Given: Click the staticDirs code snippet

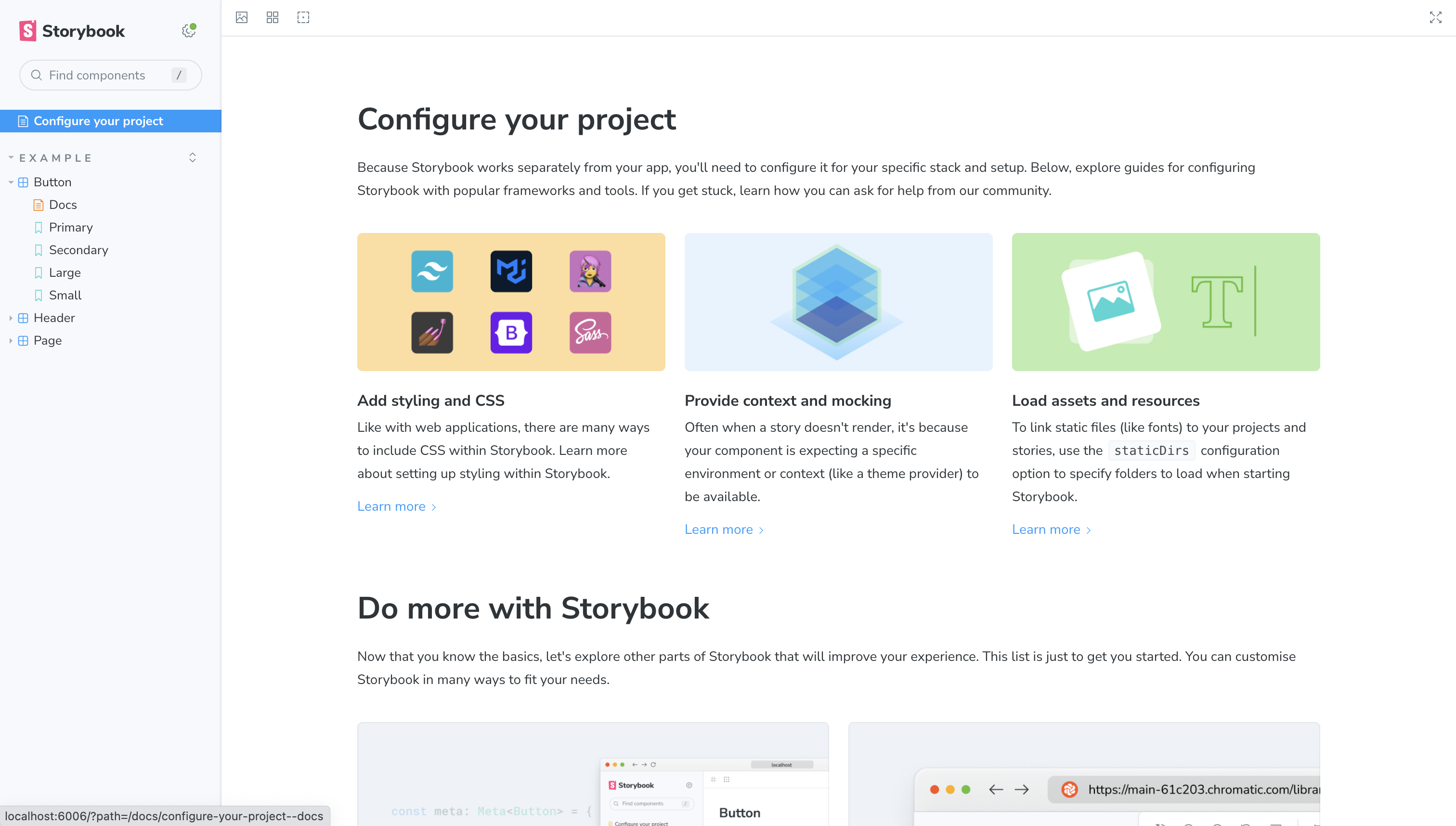Looking at the screenshot, I should 1151,451.
